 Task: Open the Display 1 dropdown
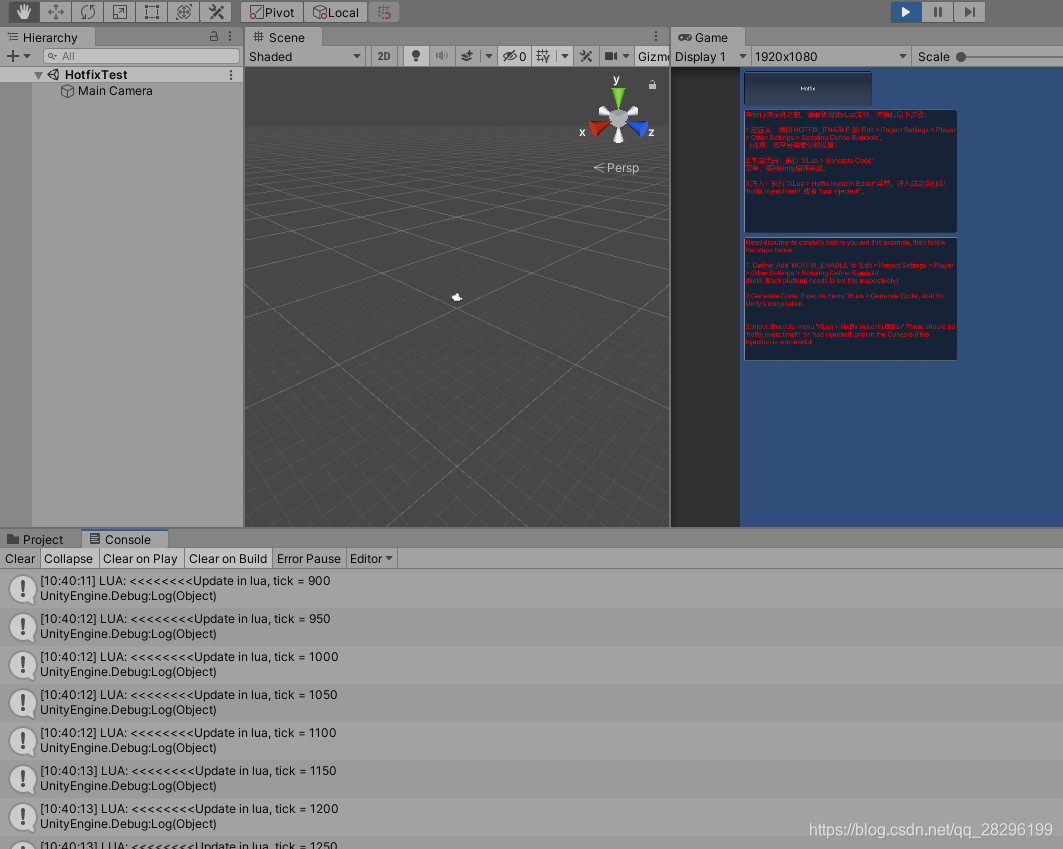(x=710, y=57)
